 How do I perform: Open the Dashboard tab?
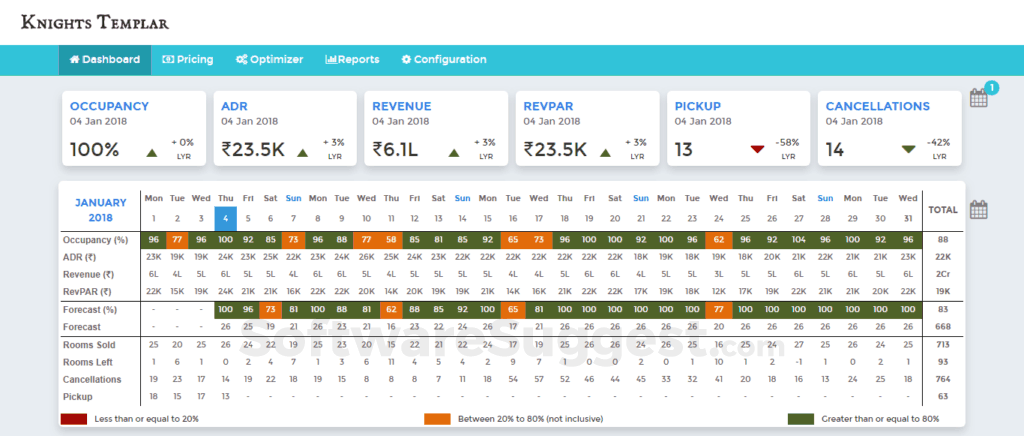104,60
